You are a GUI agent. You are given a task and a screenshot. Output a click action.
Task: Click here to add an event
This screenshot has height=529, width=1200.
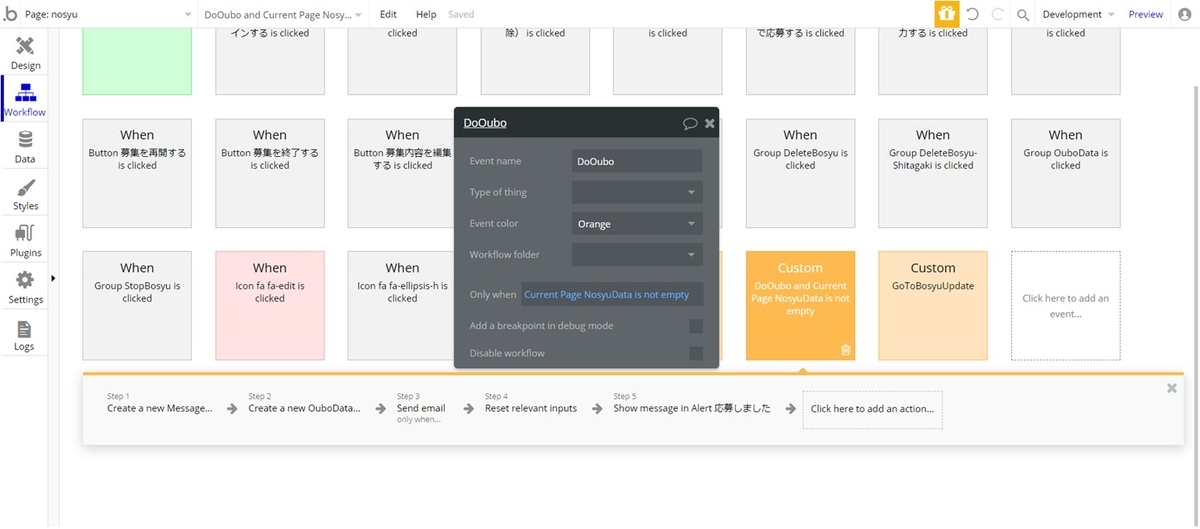(x=1065, y=305)
